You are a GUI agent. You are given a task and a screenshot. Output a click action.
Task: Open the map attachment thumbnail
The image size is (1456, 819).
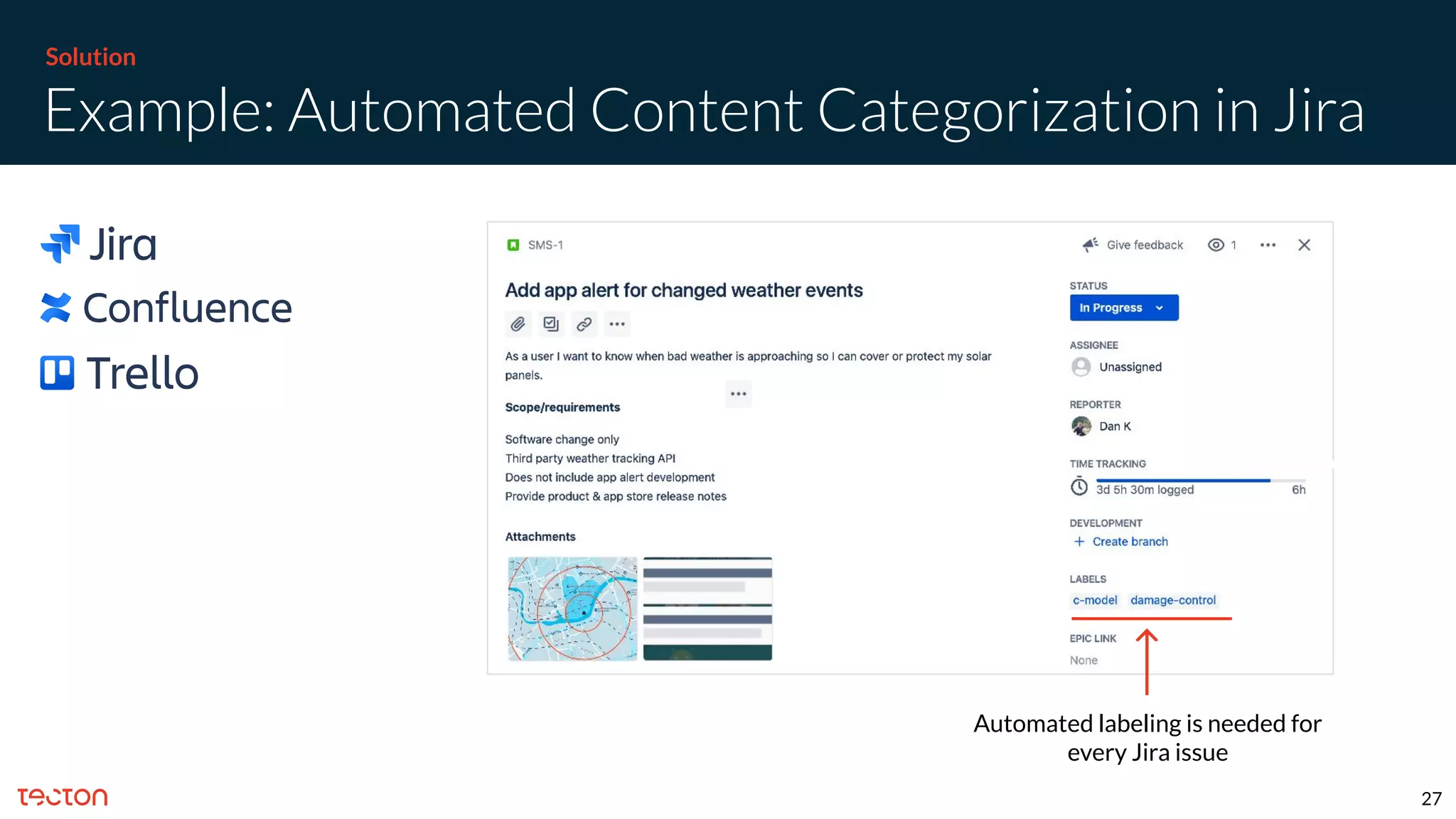(572, 609)
